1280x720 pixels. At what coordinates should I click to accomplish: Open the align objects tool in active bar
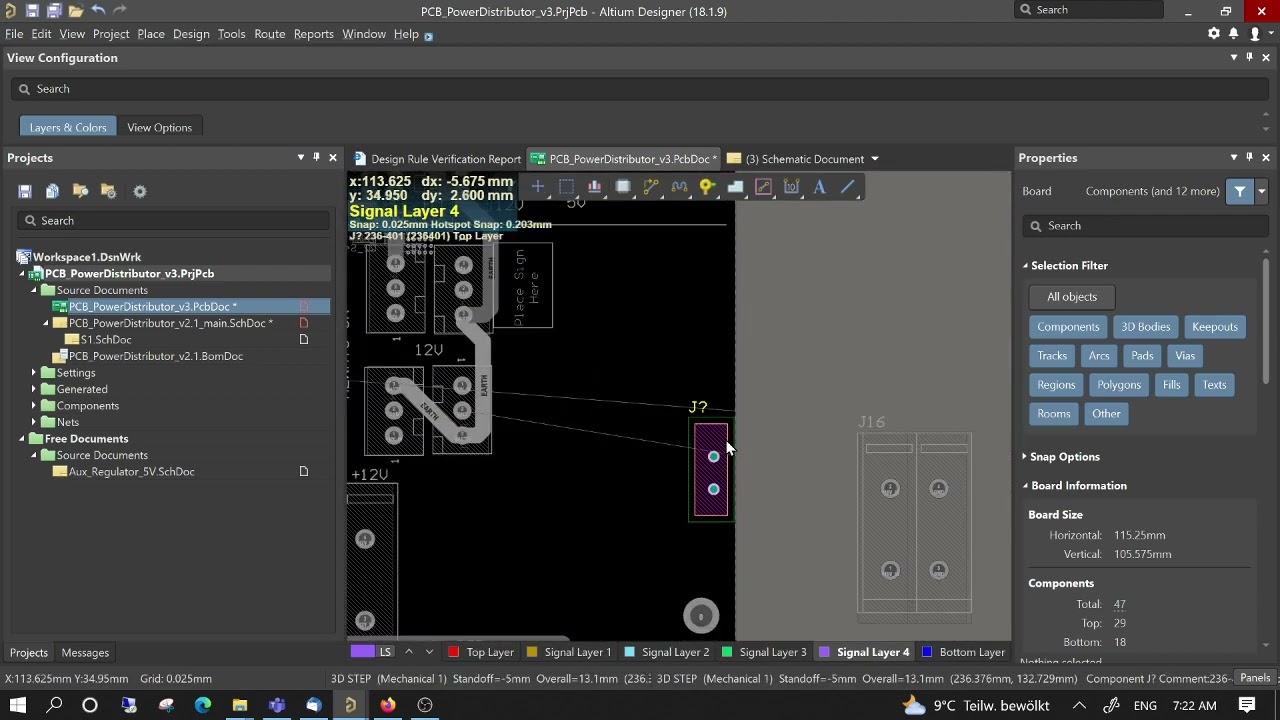pos(594,187)
